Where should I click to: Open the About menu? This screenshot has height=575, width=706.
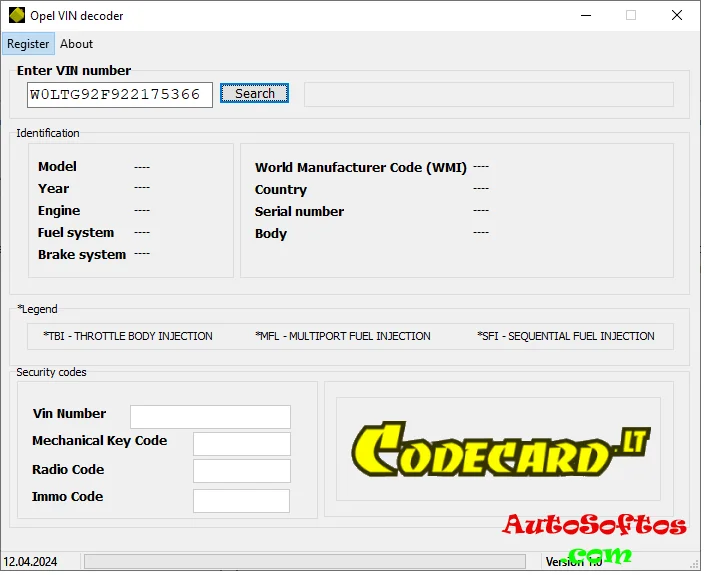(76, 44)
